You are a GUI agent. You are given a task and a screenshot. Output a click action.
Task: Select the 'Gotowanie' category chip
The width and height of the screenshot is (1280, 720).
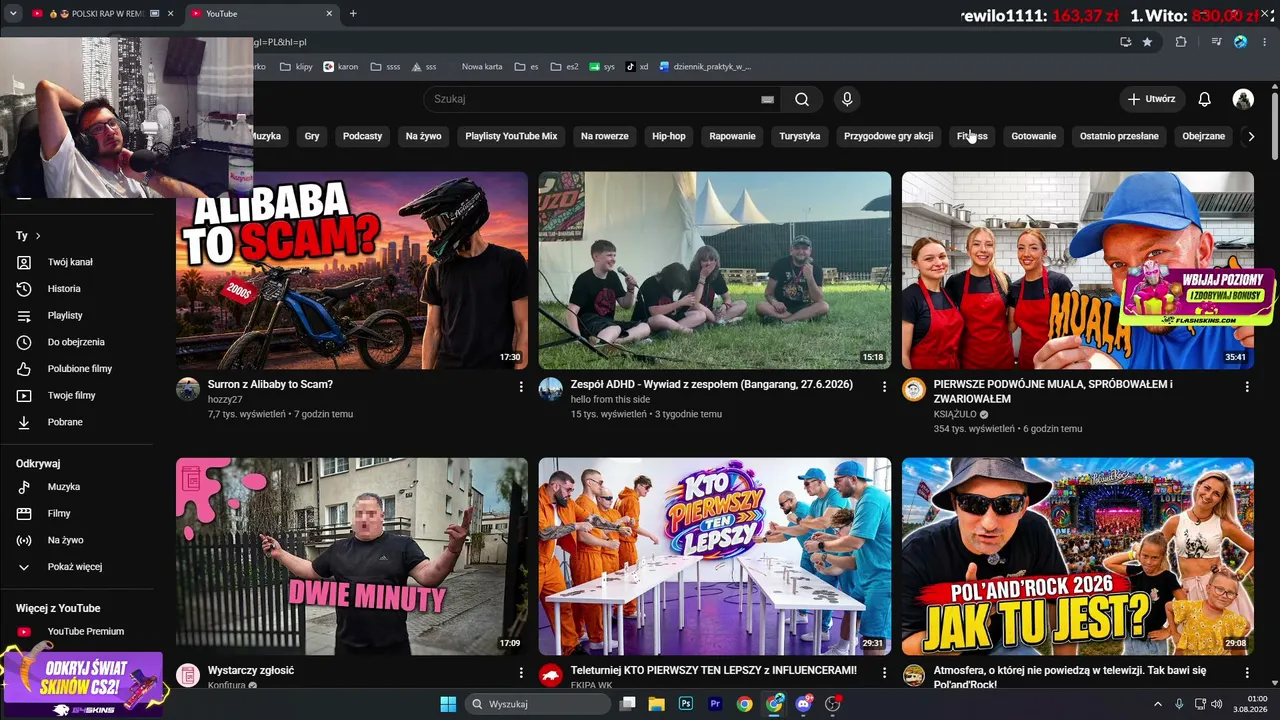[x=1034, y=136]
